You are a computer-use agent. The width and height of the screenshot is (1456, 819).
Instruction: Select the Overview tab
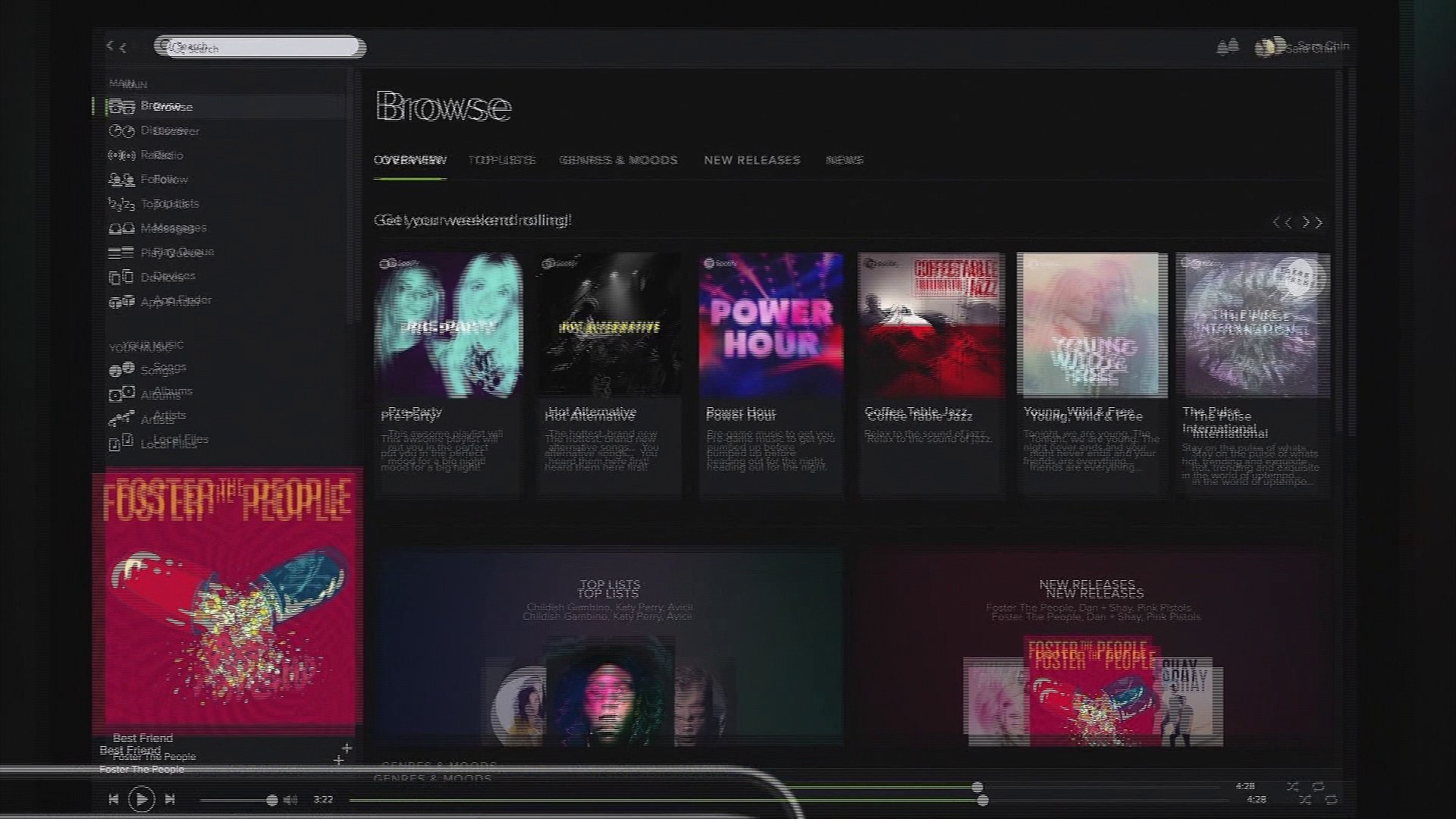tap(410, 160)
